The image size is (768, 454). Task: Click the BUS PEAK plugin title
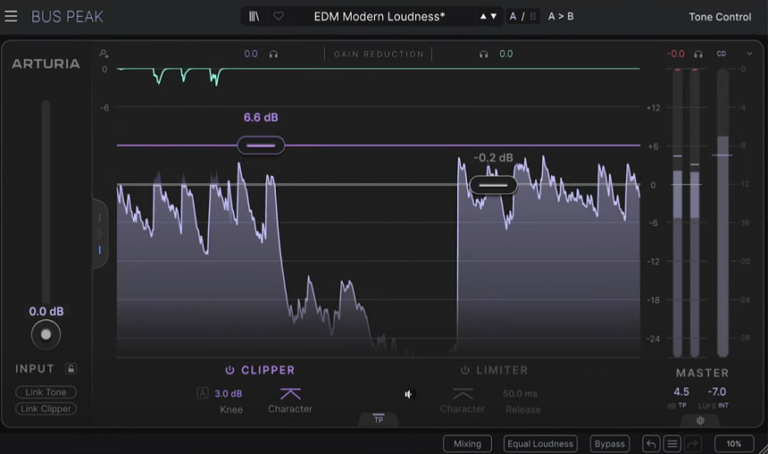67,17
